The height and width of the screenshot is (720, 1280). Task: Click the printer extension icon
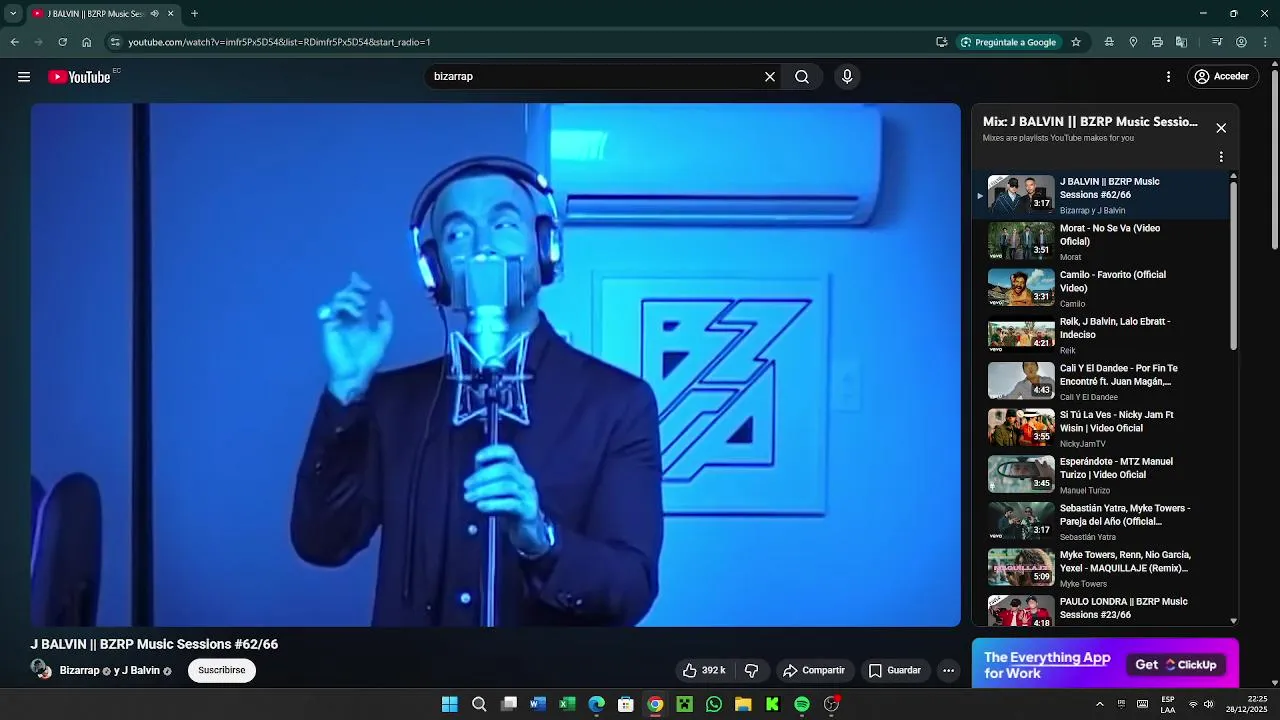1157,42
